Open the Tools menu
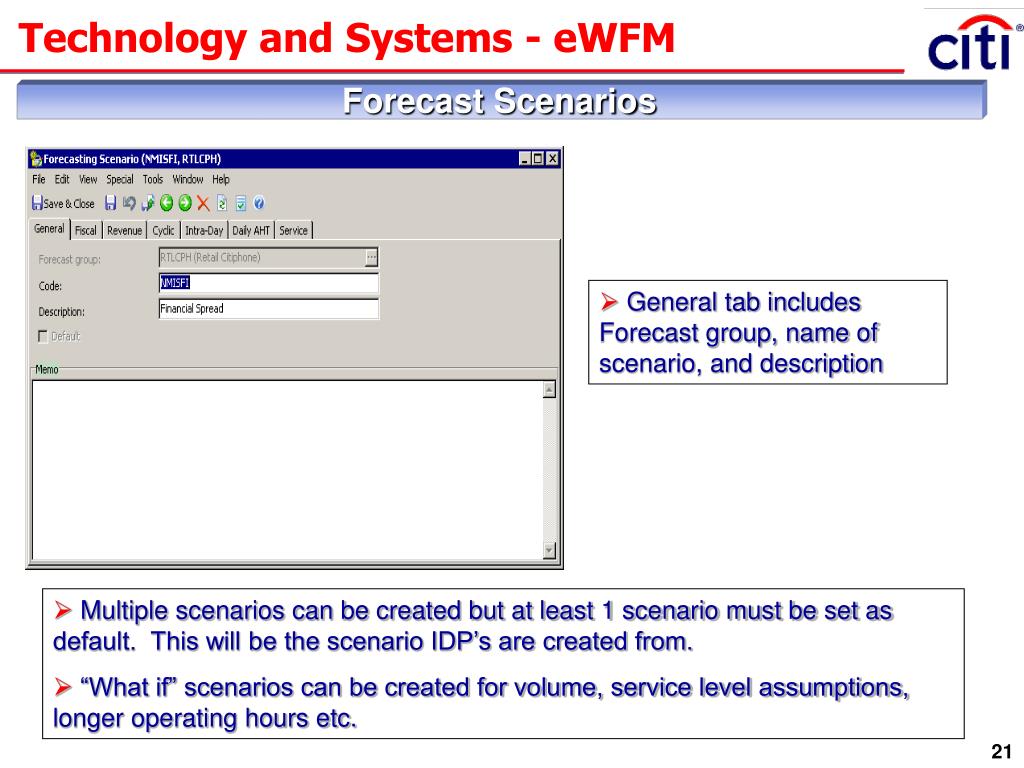The image size is (1024, 768). pyautogui.click(x=153, y=180)
